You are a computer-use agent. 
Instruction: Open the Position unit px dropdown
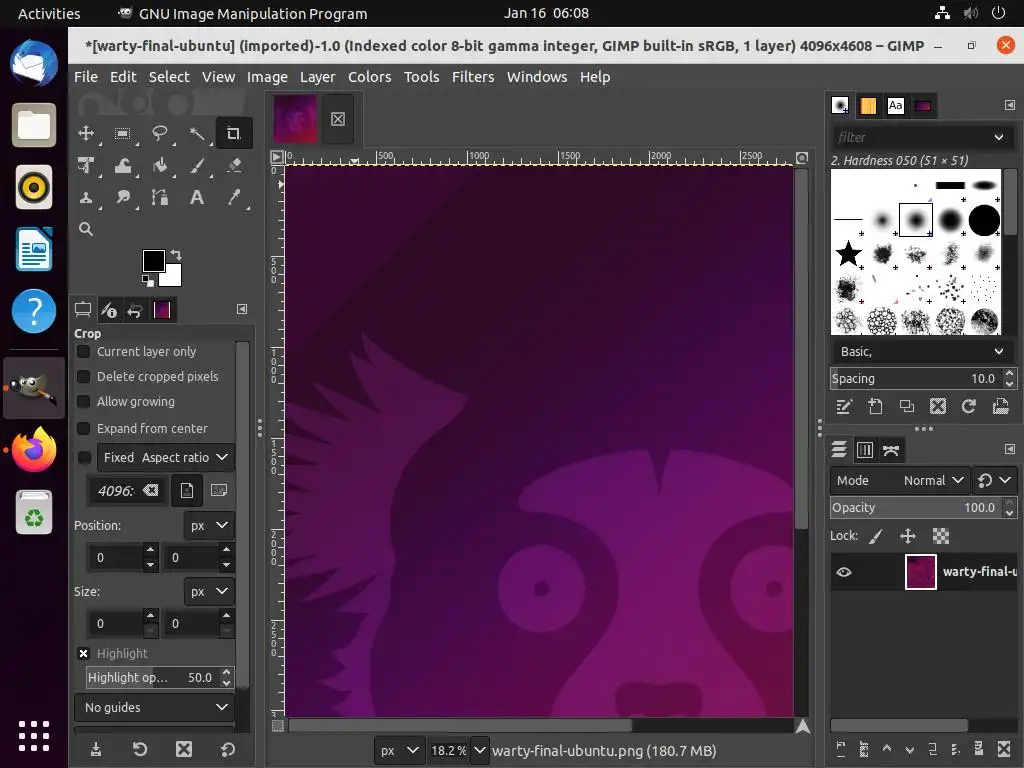[x=209, y=525]
